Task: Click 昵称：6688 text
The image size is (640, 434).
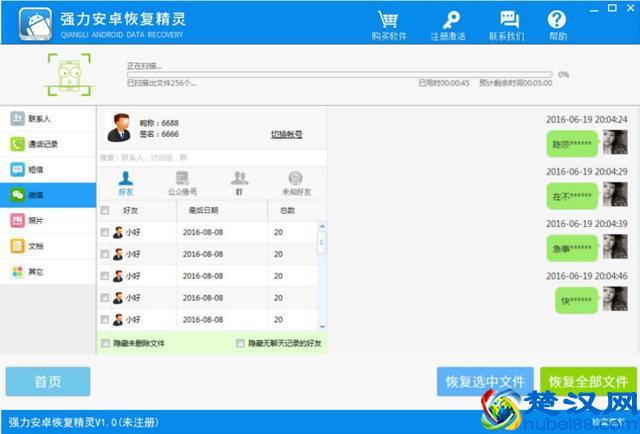Action: 159,123
